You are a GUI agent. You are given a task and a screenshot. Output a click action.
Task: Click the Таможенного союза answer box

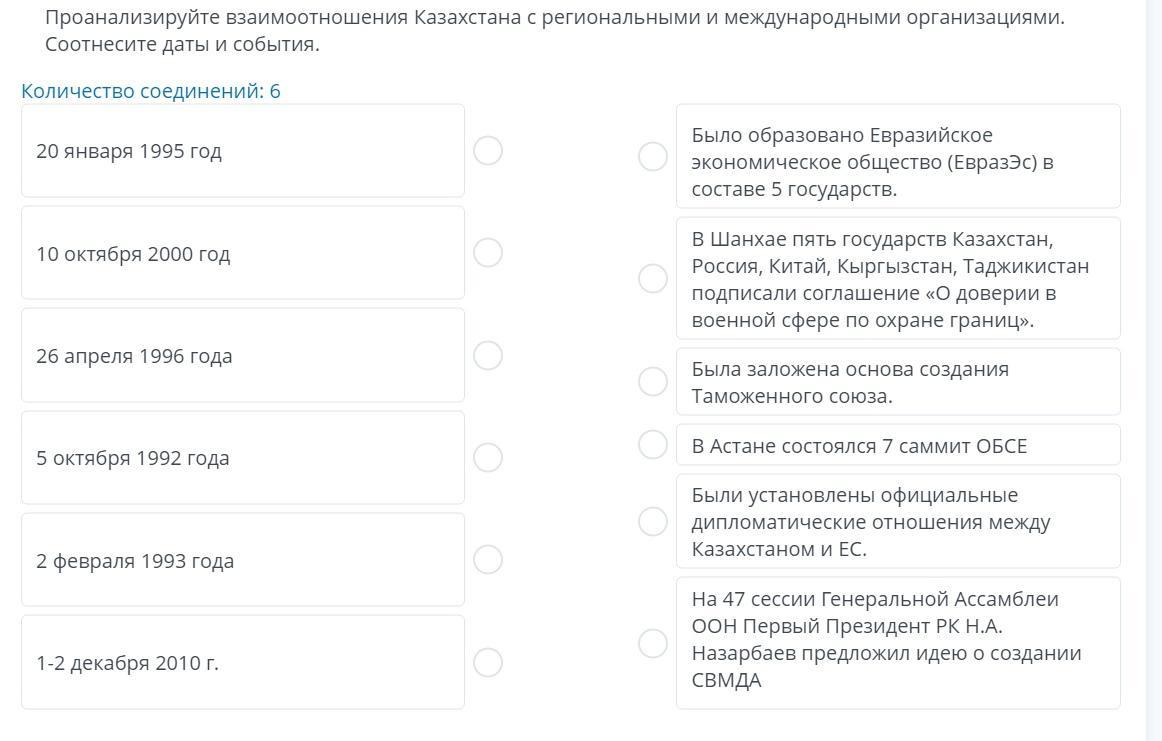tap(897, 381)
